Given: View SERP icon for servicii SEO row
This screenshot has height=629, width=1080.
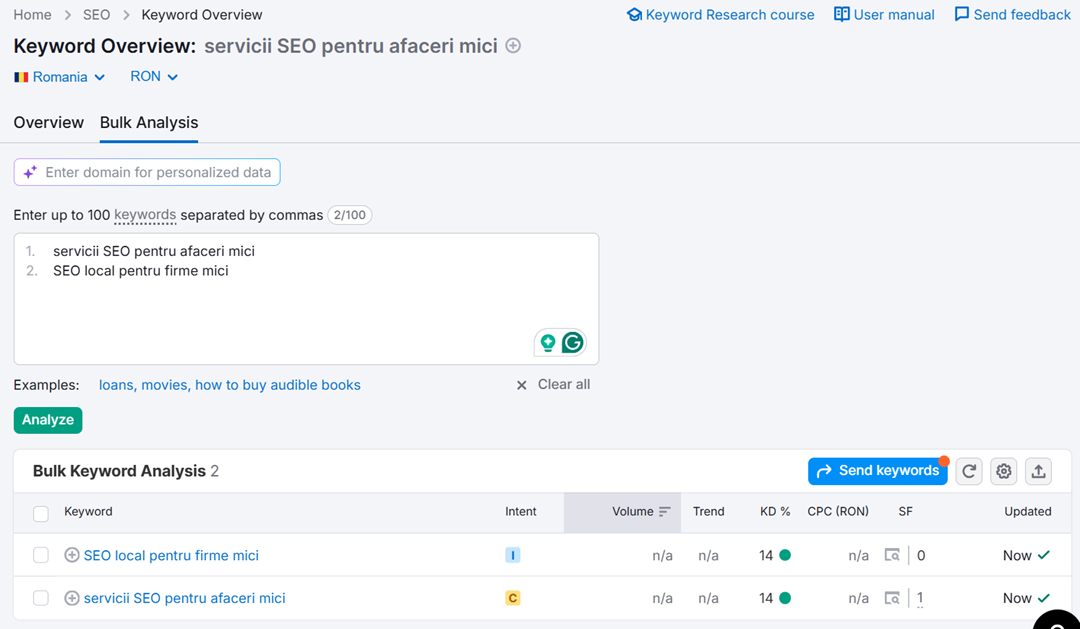Looking at the screenshot, I should 892,598.
